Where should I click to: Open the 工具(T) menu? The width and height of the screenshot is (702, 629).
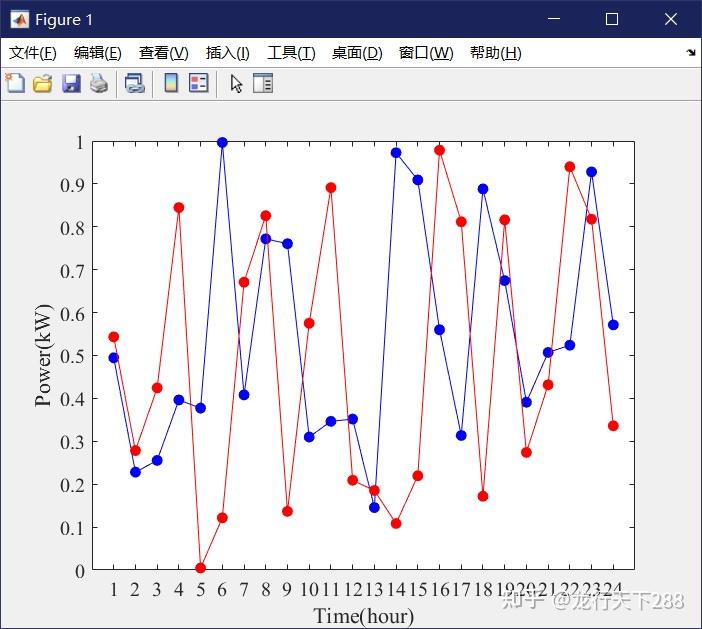click(x=291, y=53)
